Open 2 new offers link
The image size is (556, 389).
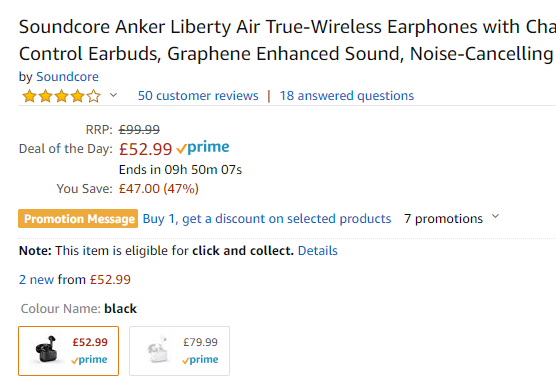[36, 279]
